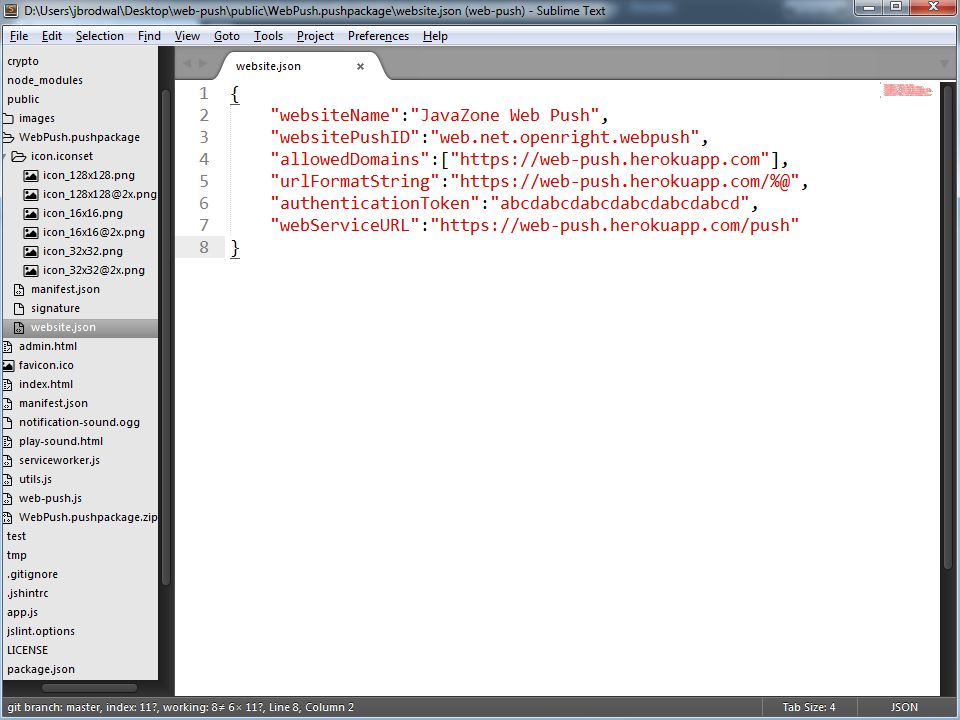960x720 pixels.
Task: Open JSON syntax selector in status bar
Action: pyautogui.click(x=904, y=707)
